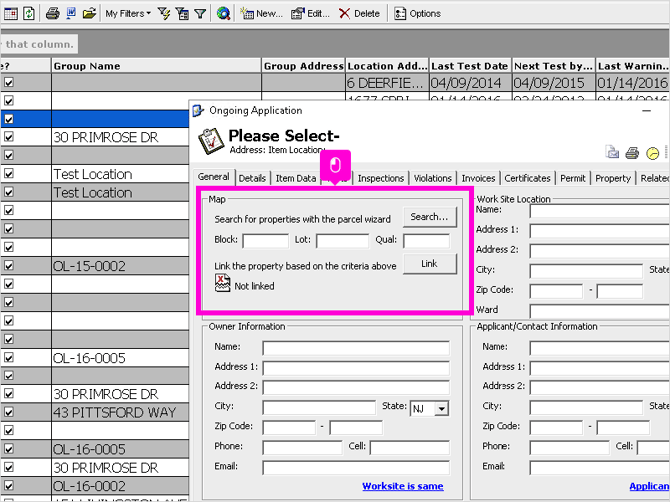Click the Work Site Location Name field
Image resolution: width=670 pixels, height=502 pixels.
tap(599, 211)
